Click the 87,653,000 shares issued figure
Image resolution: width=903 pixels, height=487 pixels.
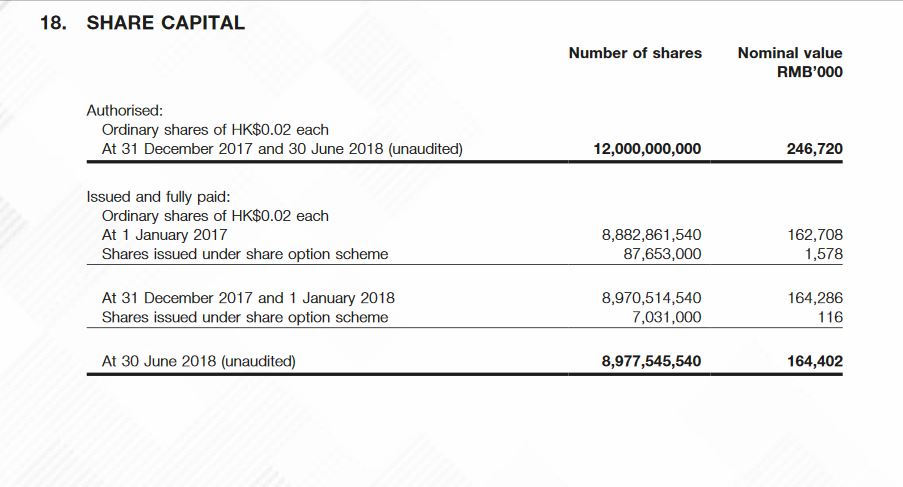coord(661,254)
